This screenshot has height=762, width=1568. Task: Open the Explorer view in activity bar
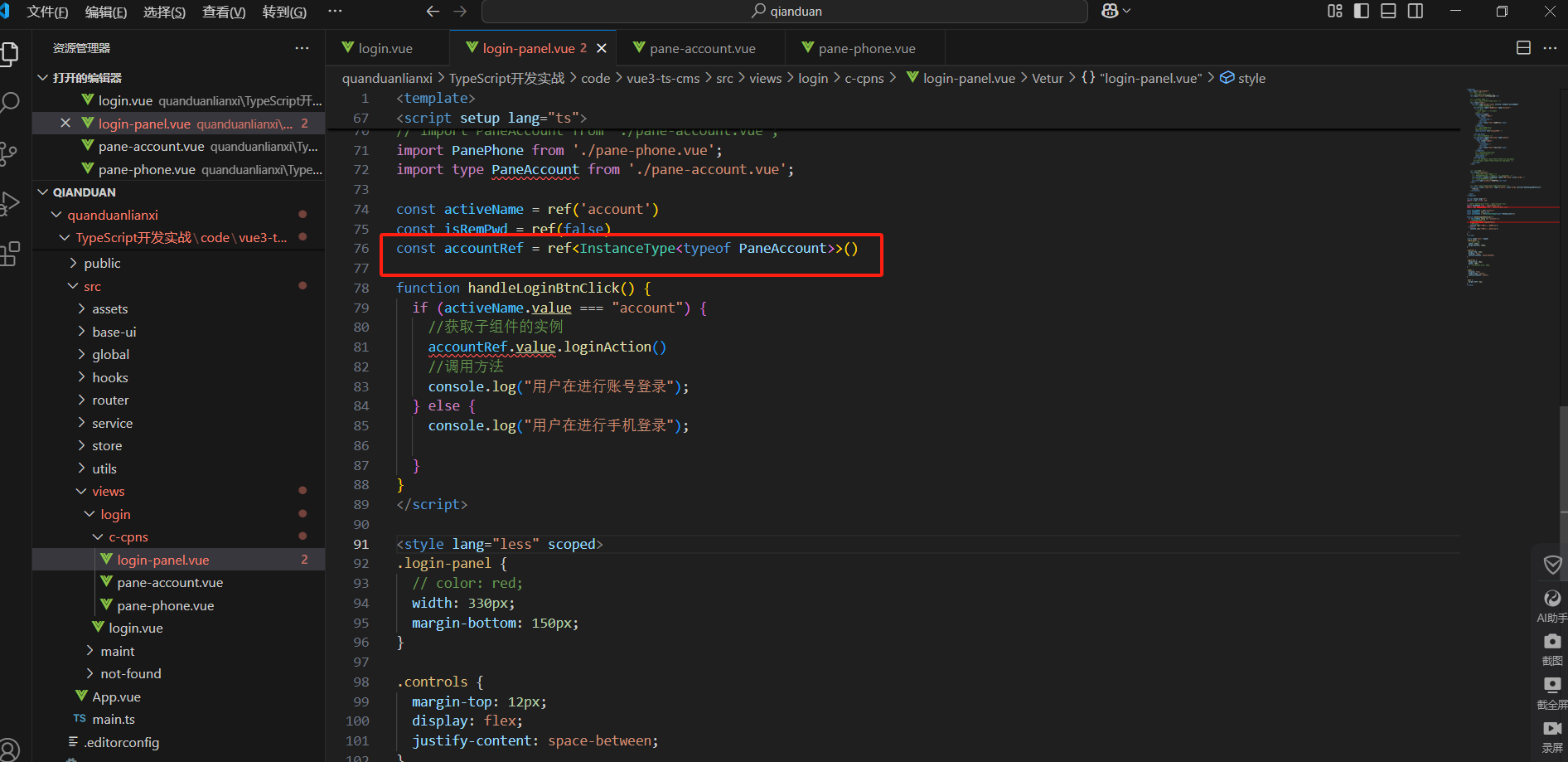10,54
